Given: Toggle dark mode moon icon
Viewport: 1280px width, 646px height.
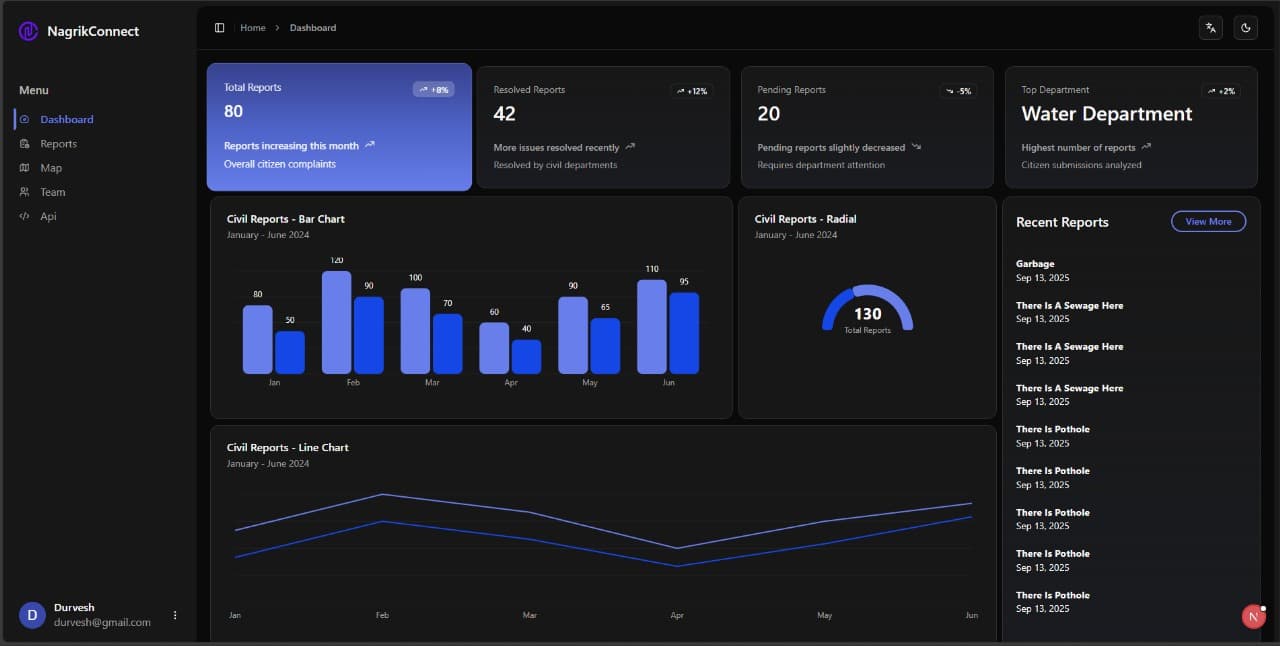Looking at the screenshot, I should tap(1245, 28).
